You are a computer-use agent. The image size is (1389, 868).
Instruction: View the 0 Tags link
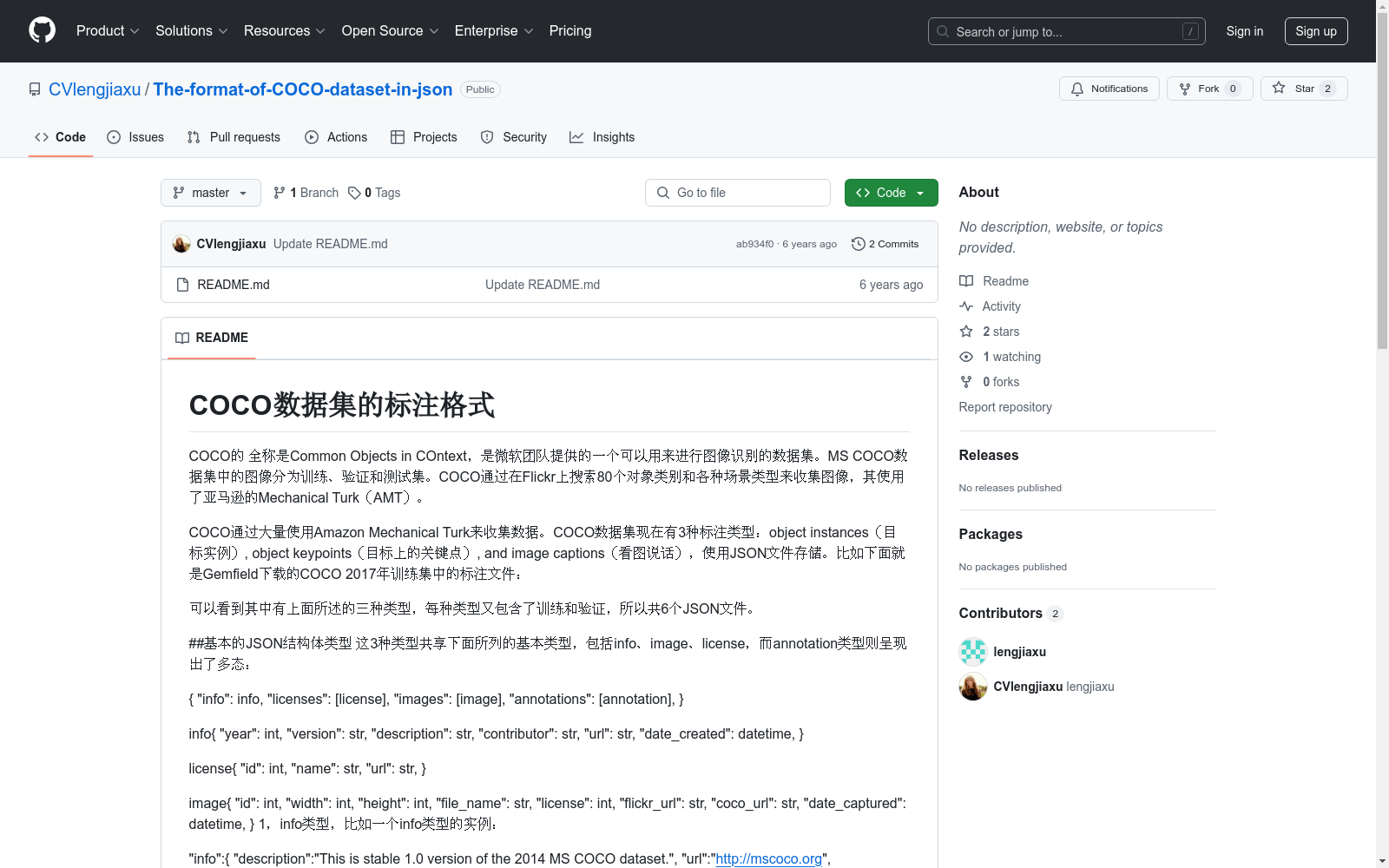click(x=374, y=193)
